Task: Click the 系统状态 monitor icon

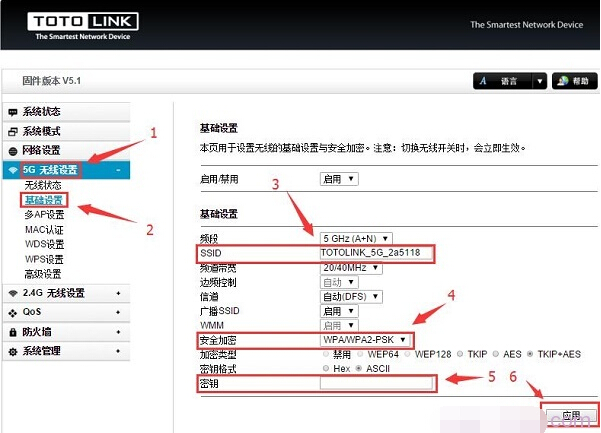Action: point(13,112)
